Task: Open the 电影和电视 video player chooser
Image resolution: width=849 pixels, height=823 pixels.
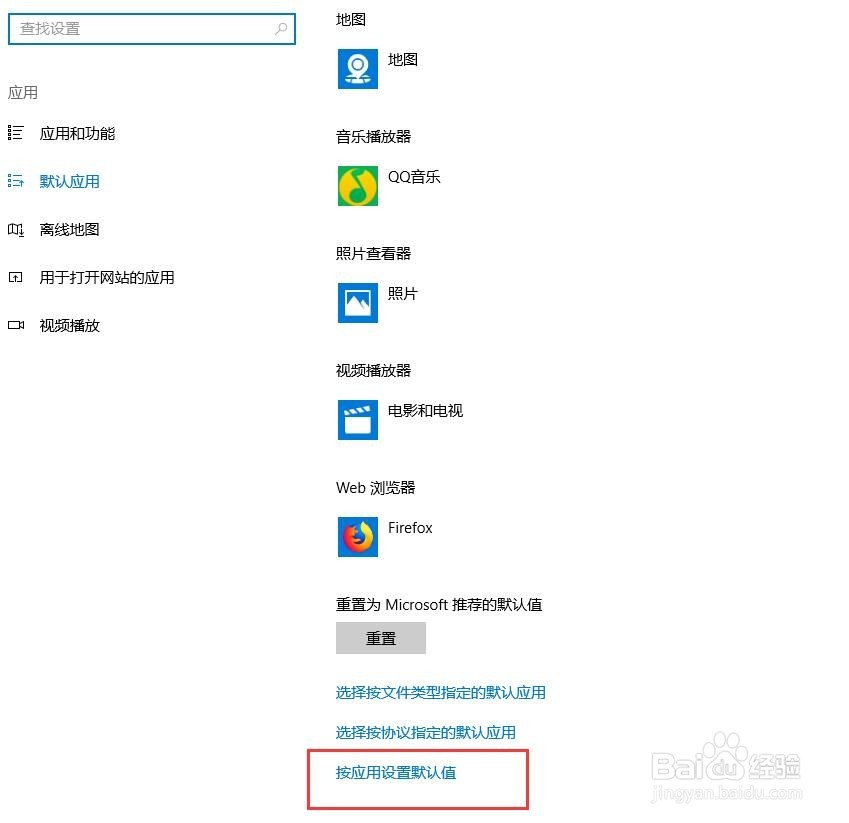Action: tap(399, 420)
